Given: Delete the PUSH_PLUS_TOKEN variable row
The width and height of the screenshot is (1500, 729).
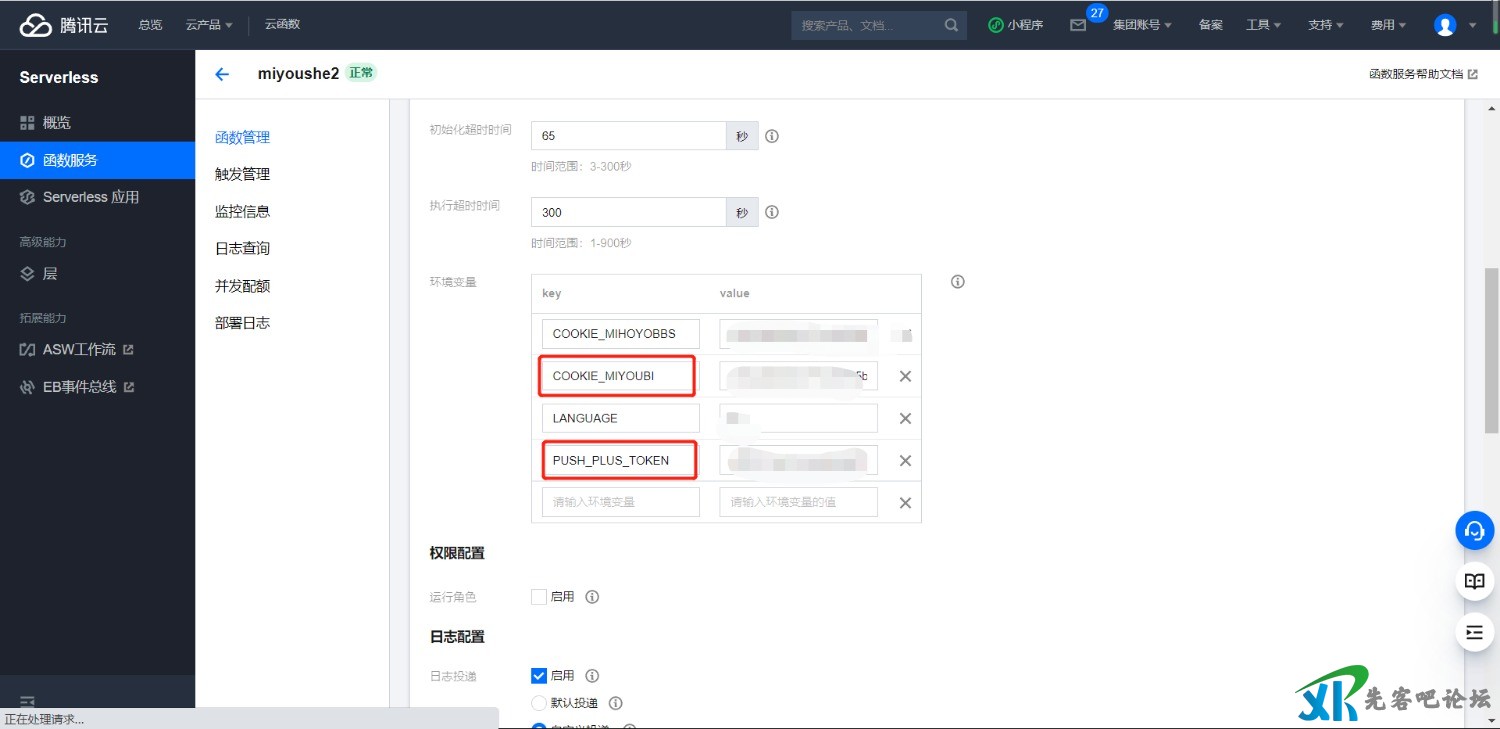Looking at the screenshot, I should (905, 461).
